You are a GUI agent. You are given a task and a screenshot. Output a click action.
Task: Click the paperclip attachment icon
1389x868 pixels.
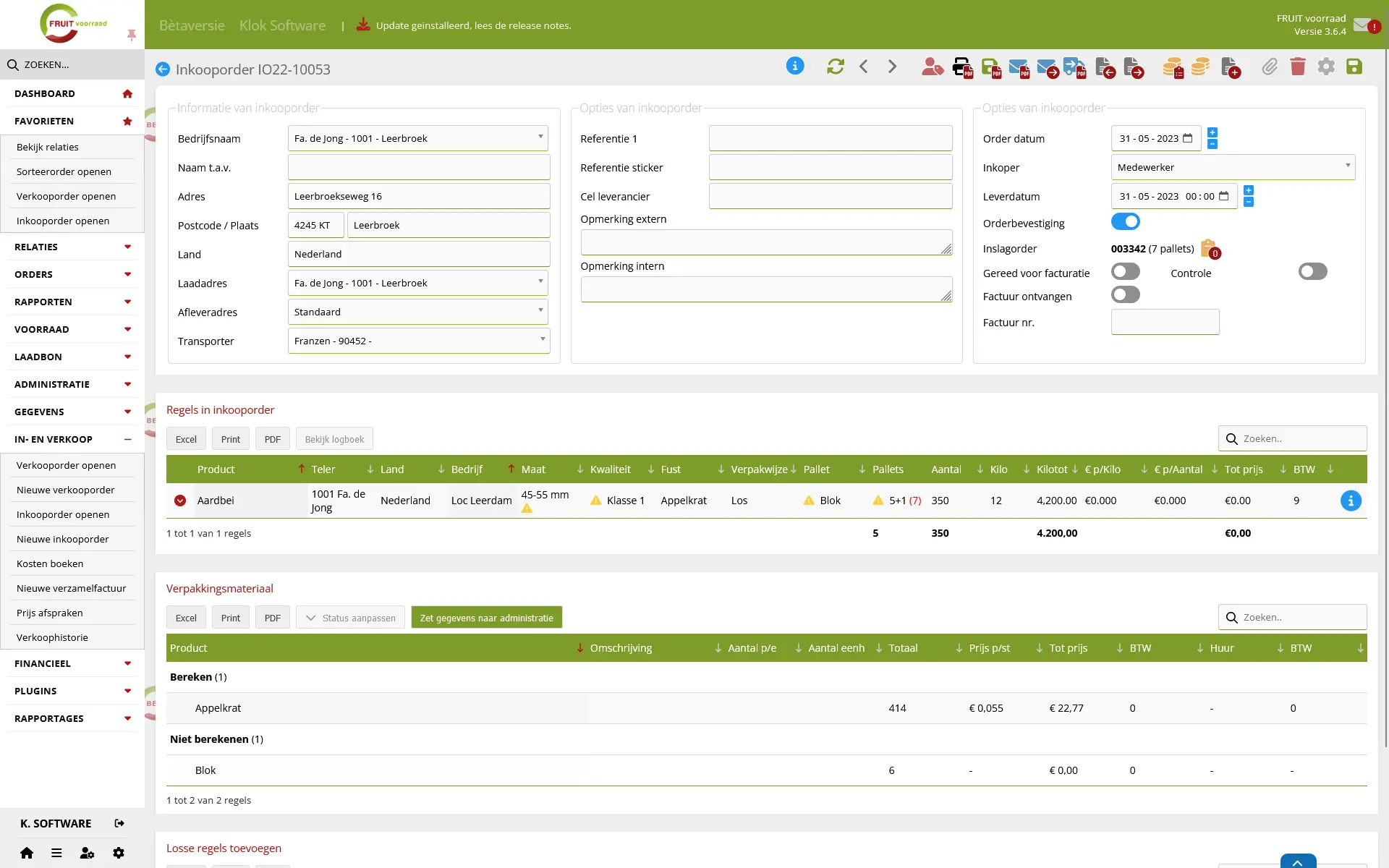tap(1270, 67)
